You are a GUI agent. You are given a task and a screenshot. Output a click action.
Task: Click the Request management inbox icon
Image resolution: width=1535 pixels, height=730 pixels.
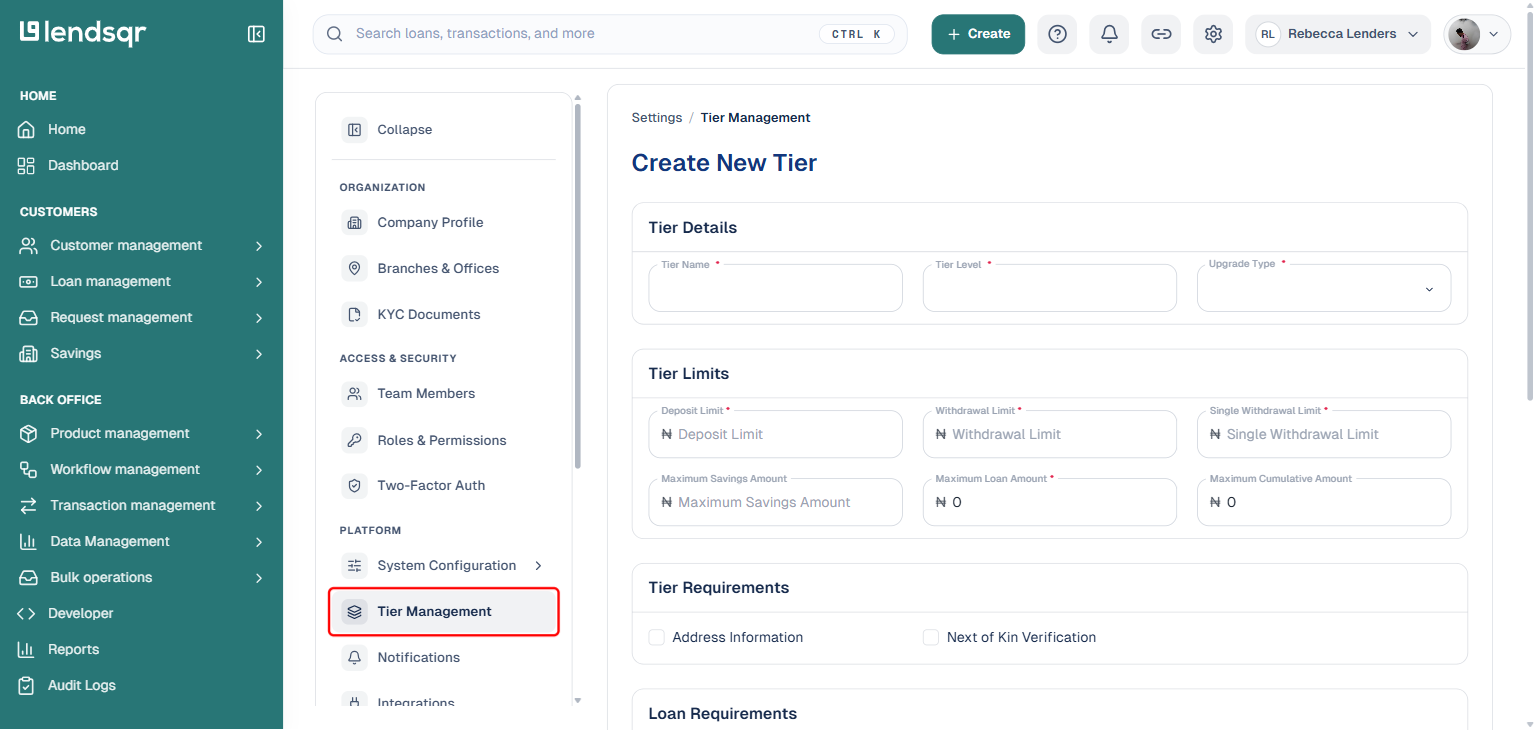pyautogui.click(x=29, y=318)
